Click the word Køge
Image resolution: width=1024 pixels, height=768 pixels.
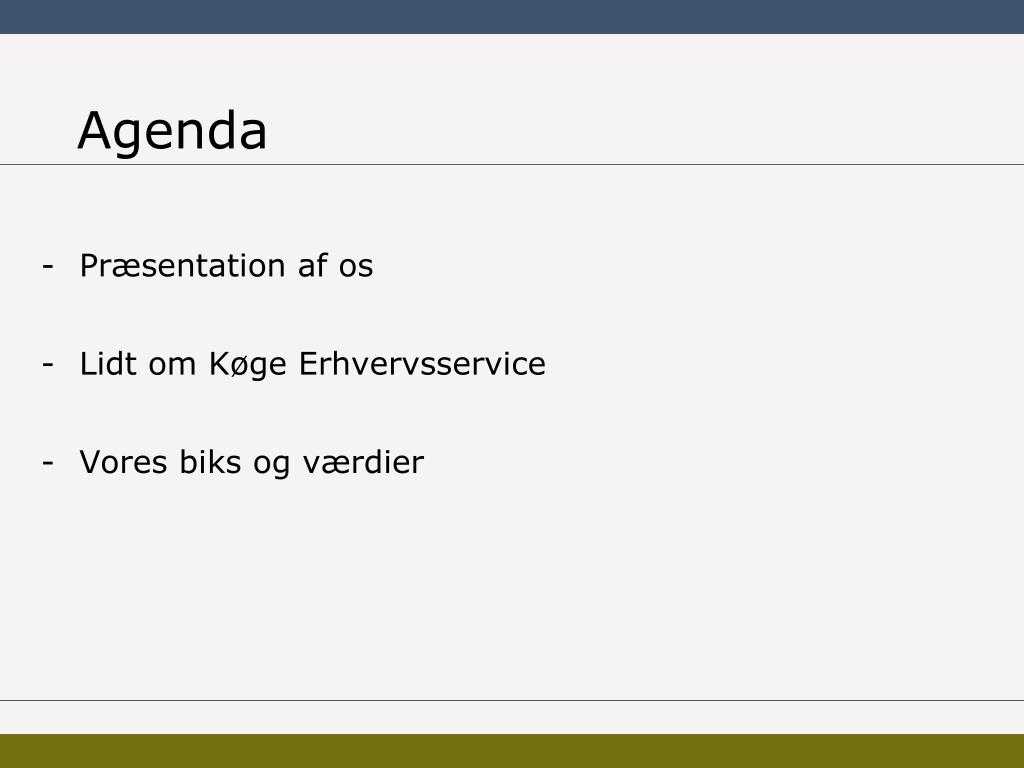tap(248, 365)
